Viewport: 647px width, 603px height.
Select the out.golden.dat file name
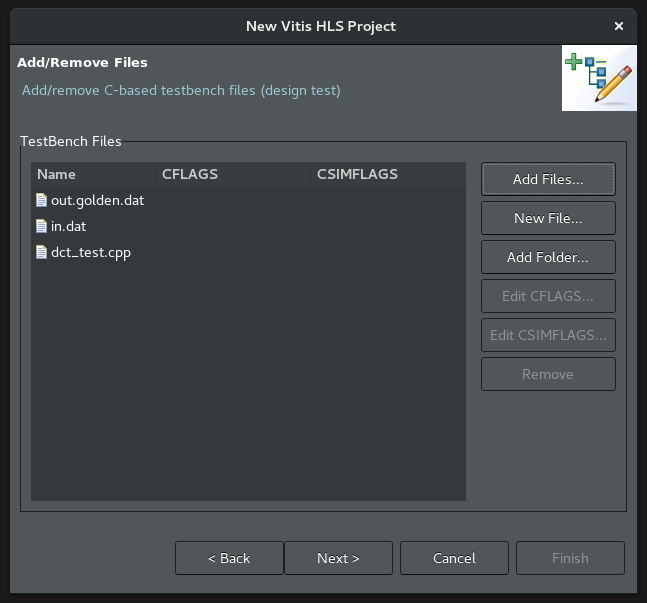coord(97,200)
